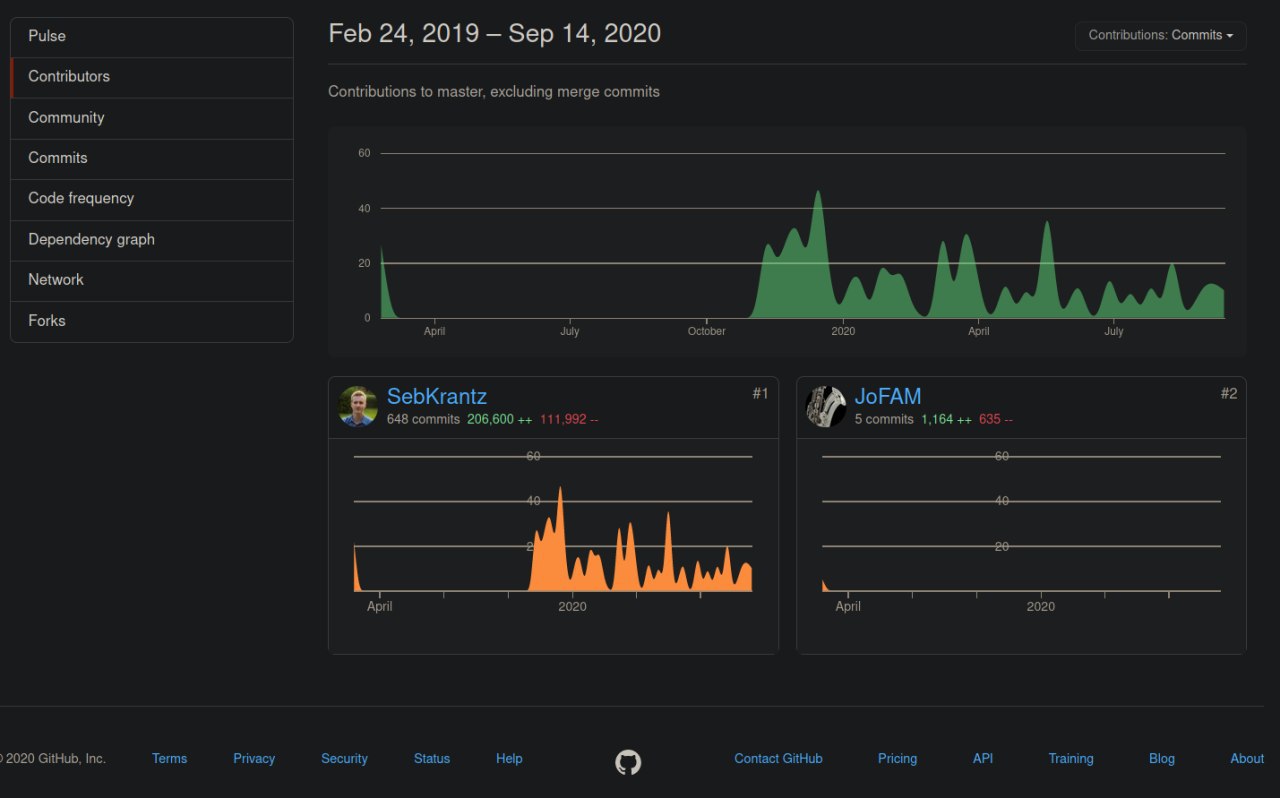
Task: Open the Dependency graph section
Action: (152, 240)
